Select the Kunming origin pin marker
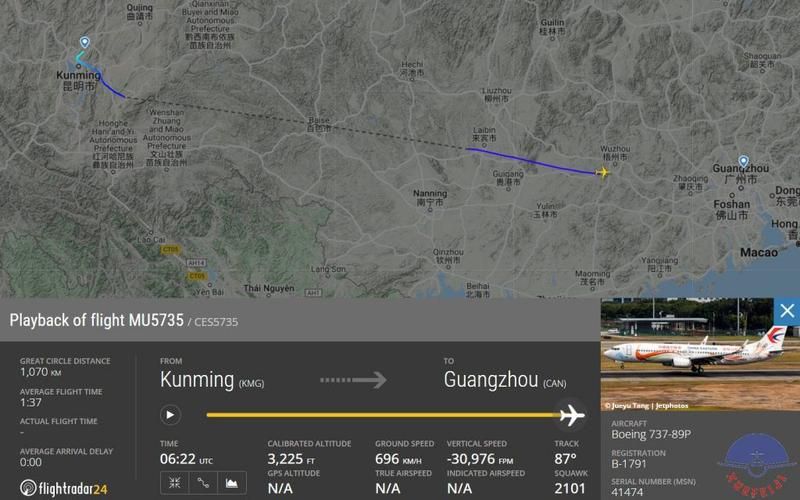 pos(85,42)
